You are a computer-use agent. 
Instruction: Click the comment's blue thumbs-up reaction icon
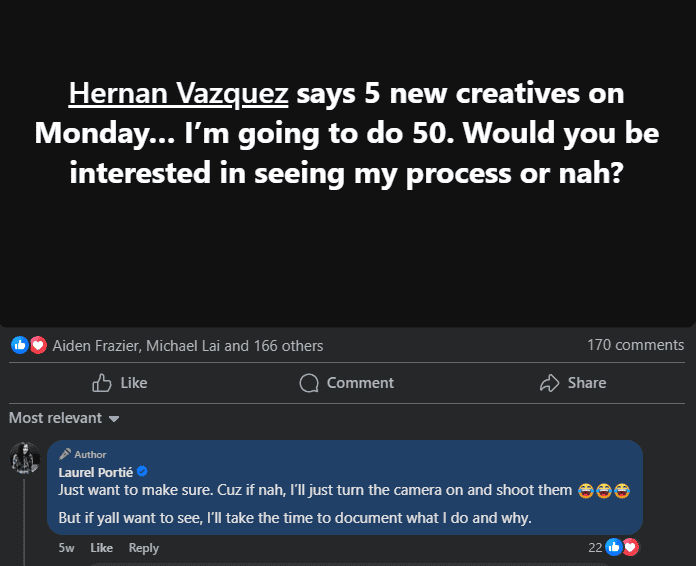click(x=613, y=547)
